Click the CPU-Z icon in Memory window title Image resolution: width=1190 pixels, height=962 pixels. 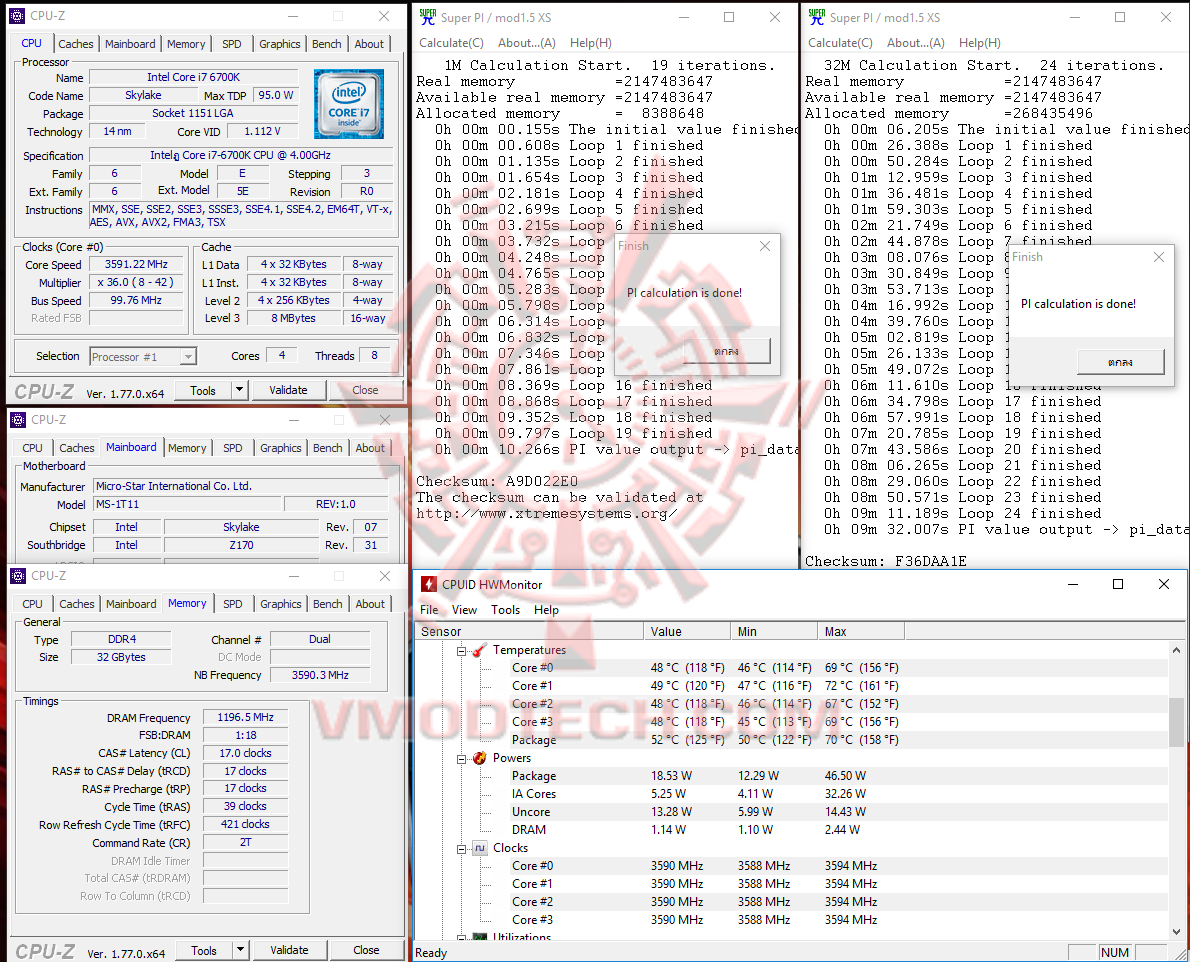pyautogui.click(x=17, y=576)
